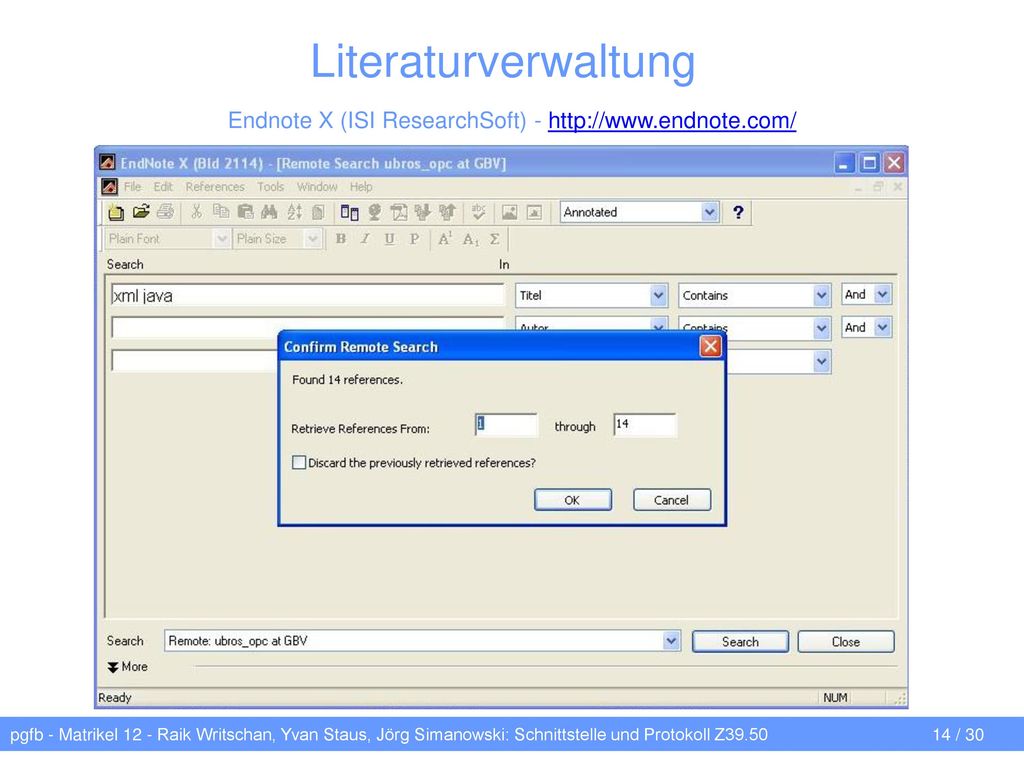Click the Print toolbar icon

(165, 212)
